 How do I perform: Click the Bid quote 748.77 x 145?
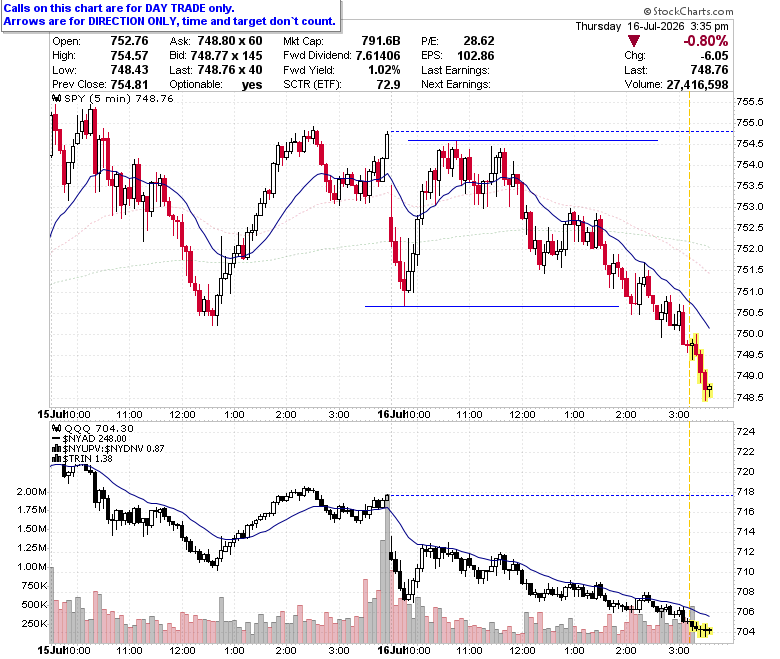click(x=226, y=55)
